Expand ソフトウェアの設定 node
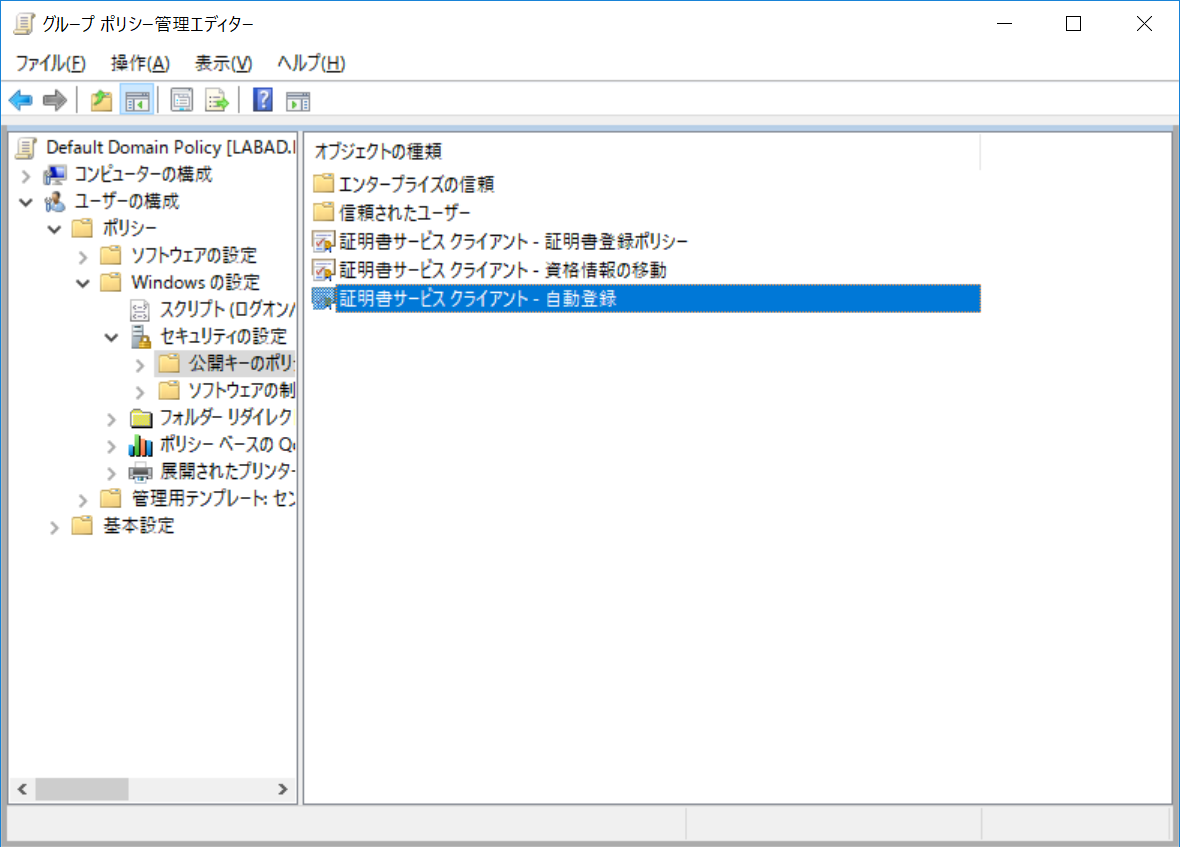 coord(83,257)
